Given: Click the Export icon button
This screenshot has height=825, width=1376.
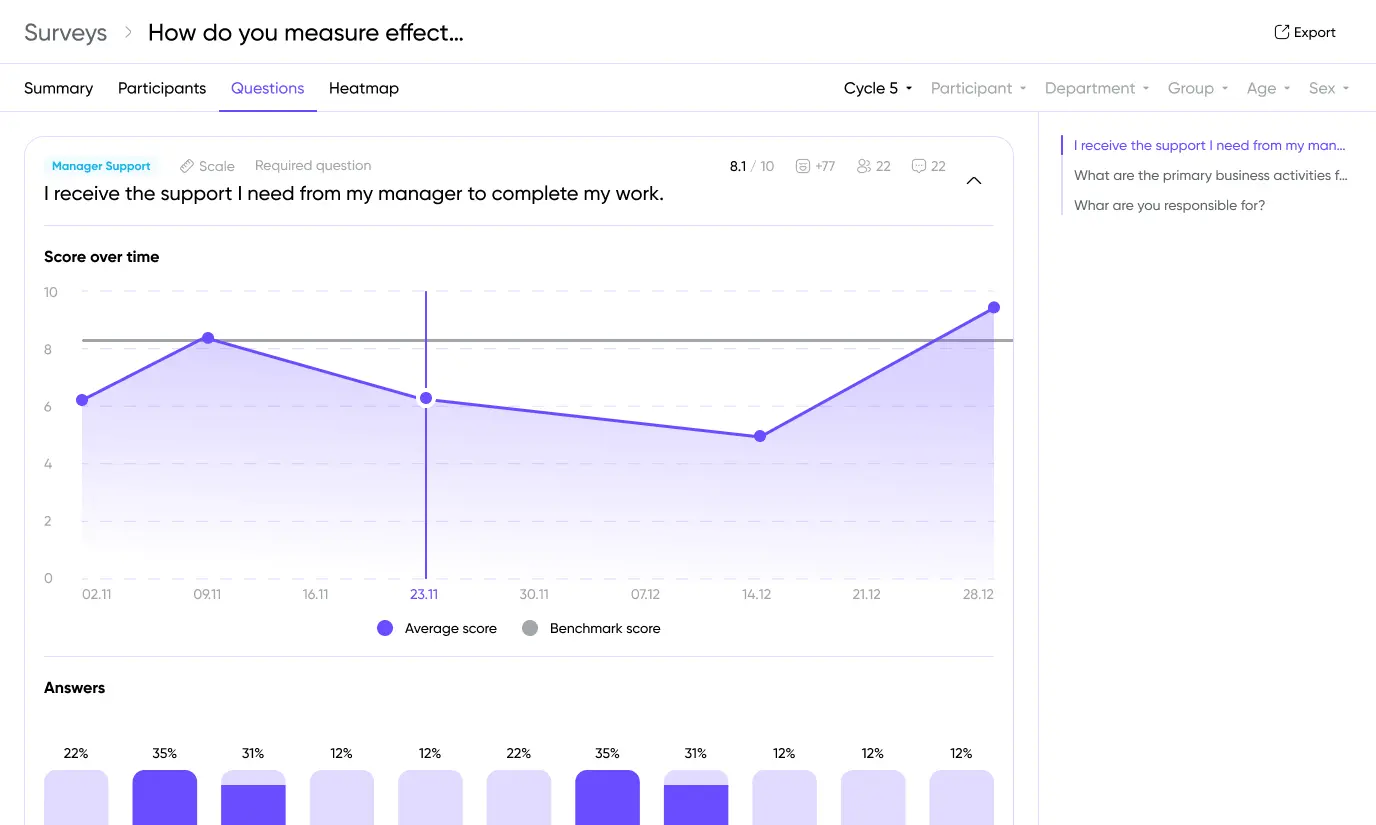Looking at the screenshot, I should (1281, 32).
